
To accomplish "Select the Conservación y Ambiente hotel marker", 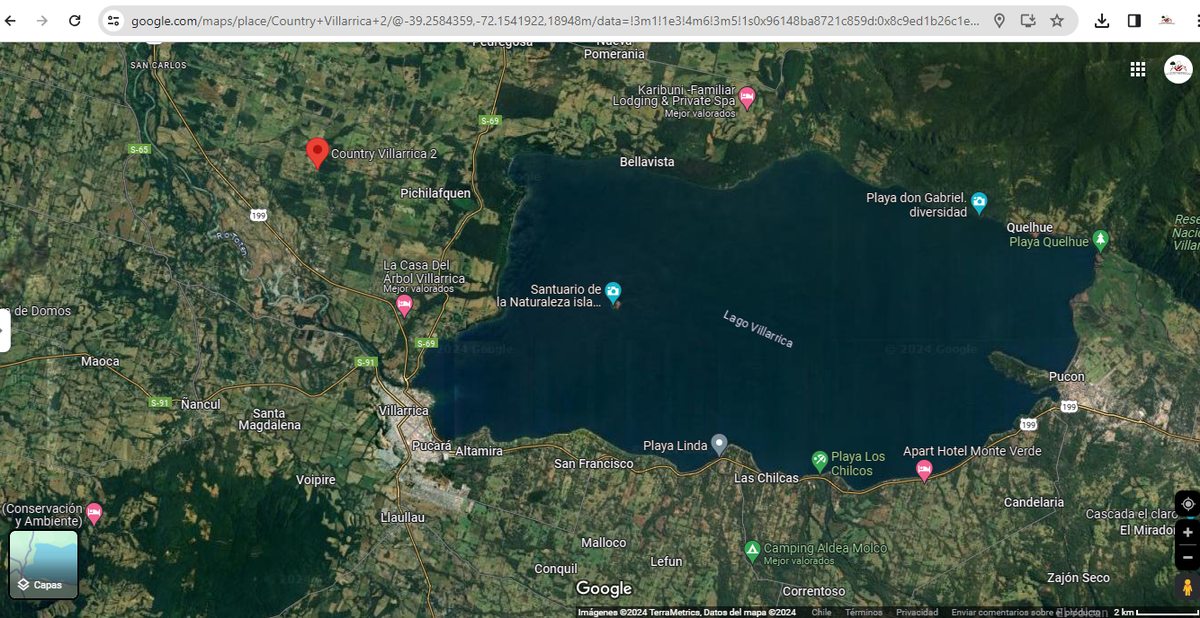I will click(94, 514).
